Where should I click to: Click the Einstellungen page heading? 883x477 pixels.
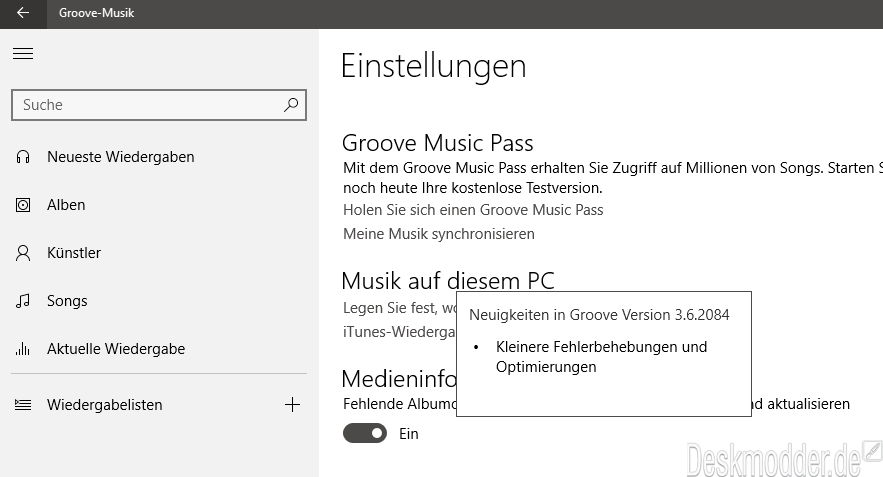click(x=434, y=66)
